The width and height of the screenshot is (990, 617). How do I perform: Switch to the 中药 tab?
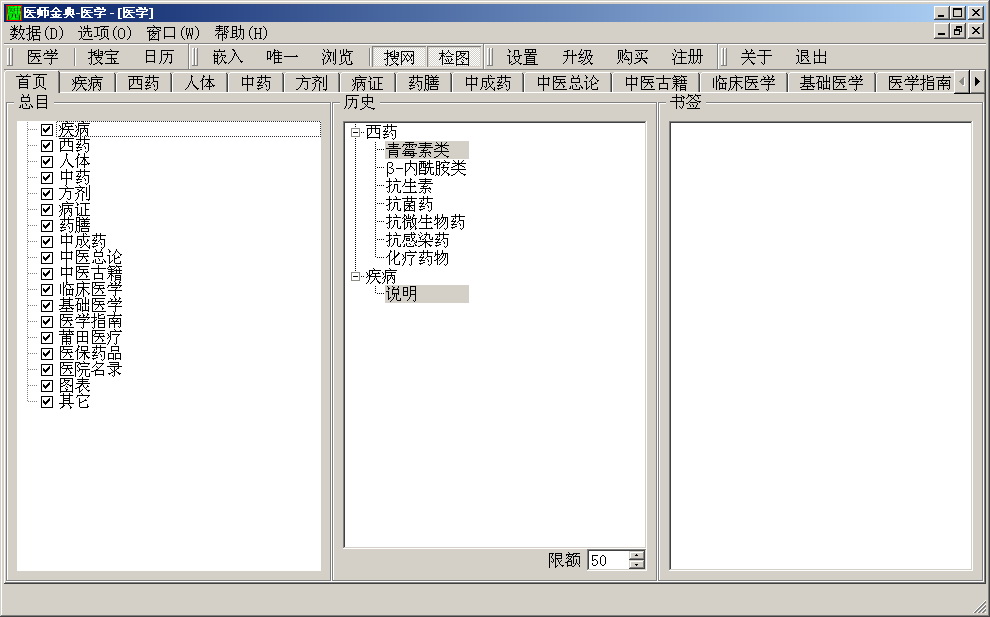(x=256, y=83)
